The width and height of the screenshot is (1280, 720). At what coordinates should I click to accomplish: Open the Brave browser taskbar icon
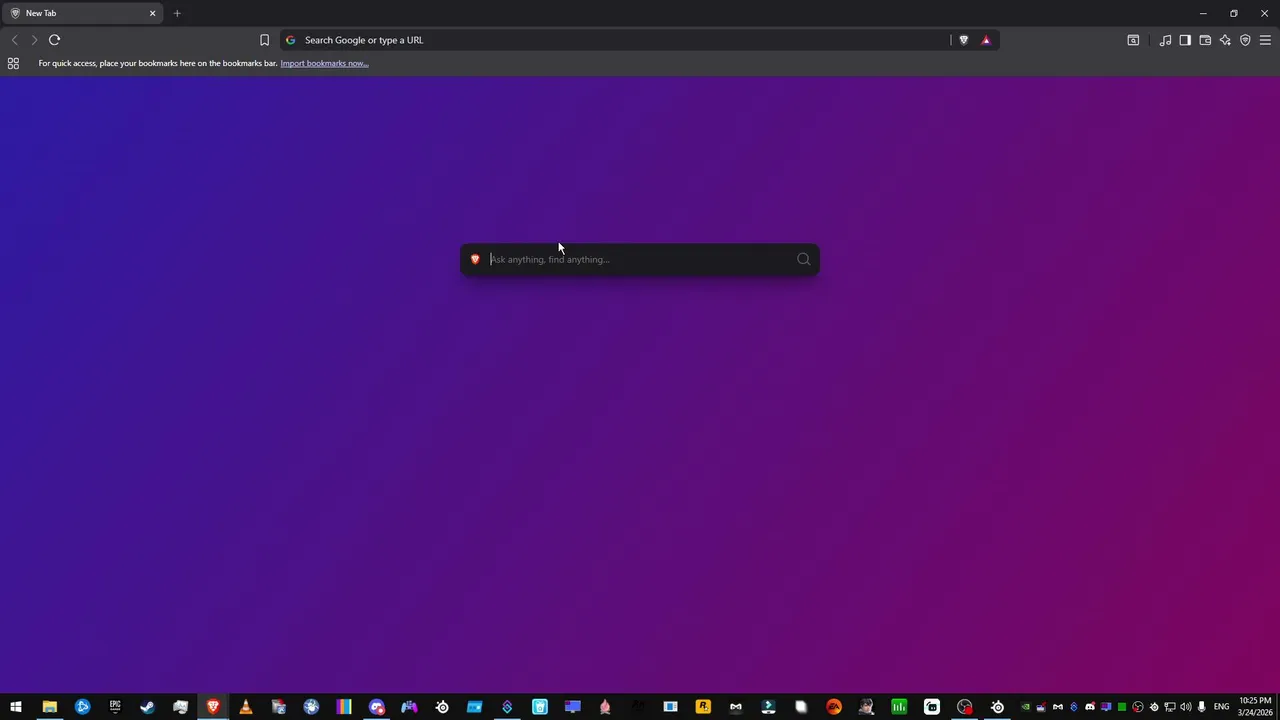(x=213, y=707)
